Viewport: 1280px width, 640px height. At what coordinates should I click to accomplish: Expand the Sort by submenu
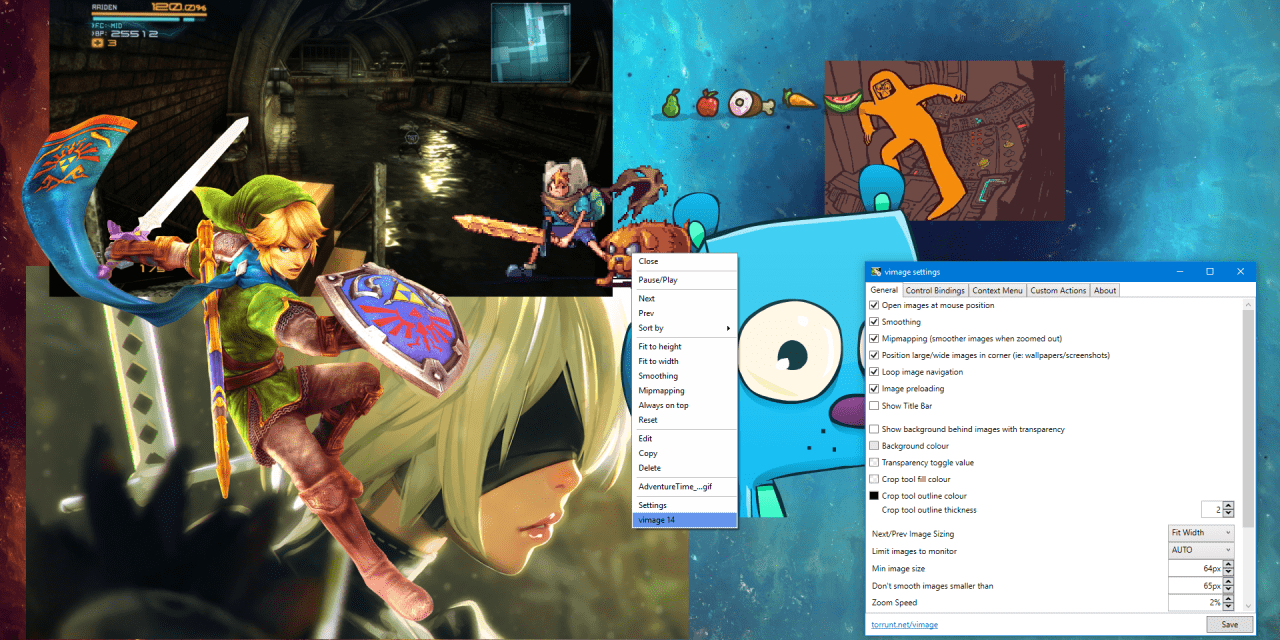pyautogui.click(x=684, y=328)
